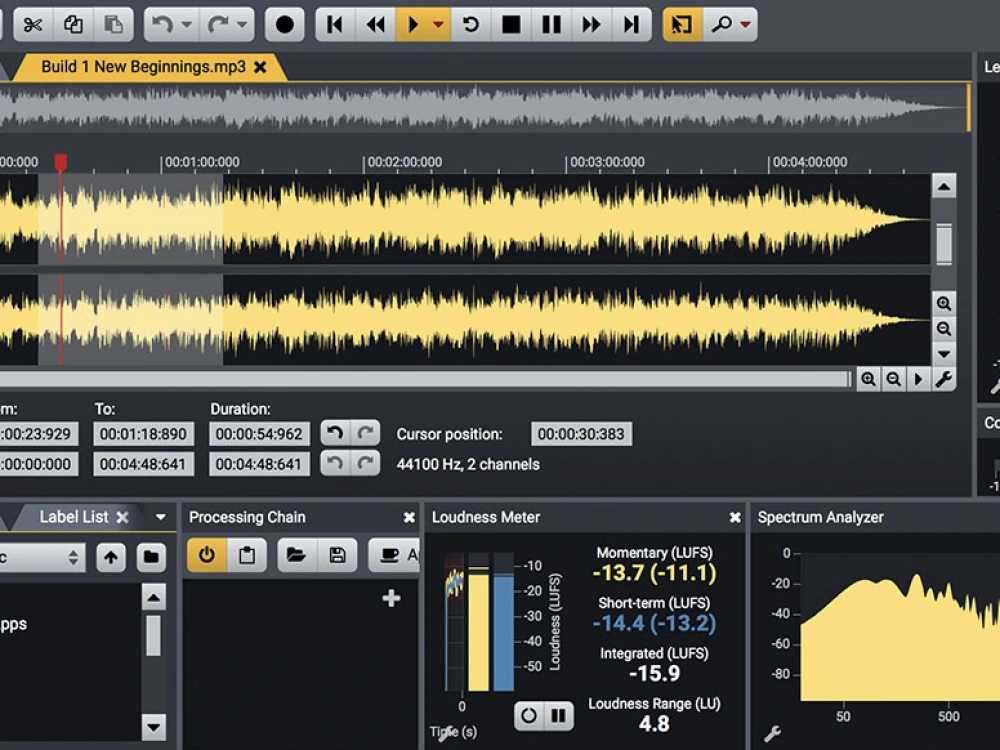Open the zoom tool dropdown arrow
Viewport: 1000px width, 750px height.
746,25
